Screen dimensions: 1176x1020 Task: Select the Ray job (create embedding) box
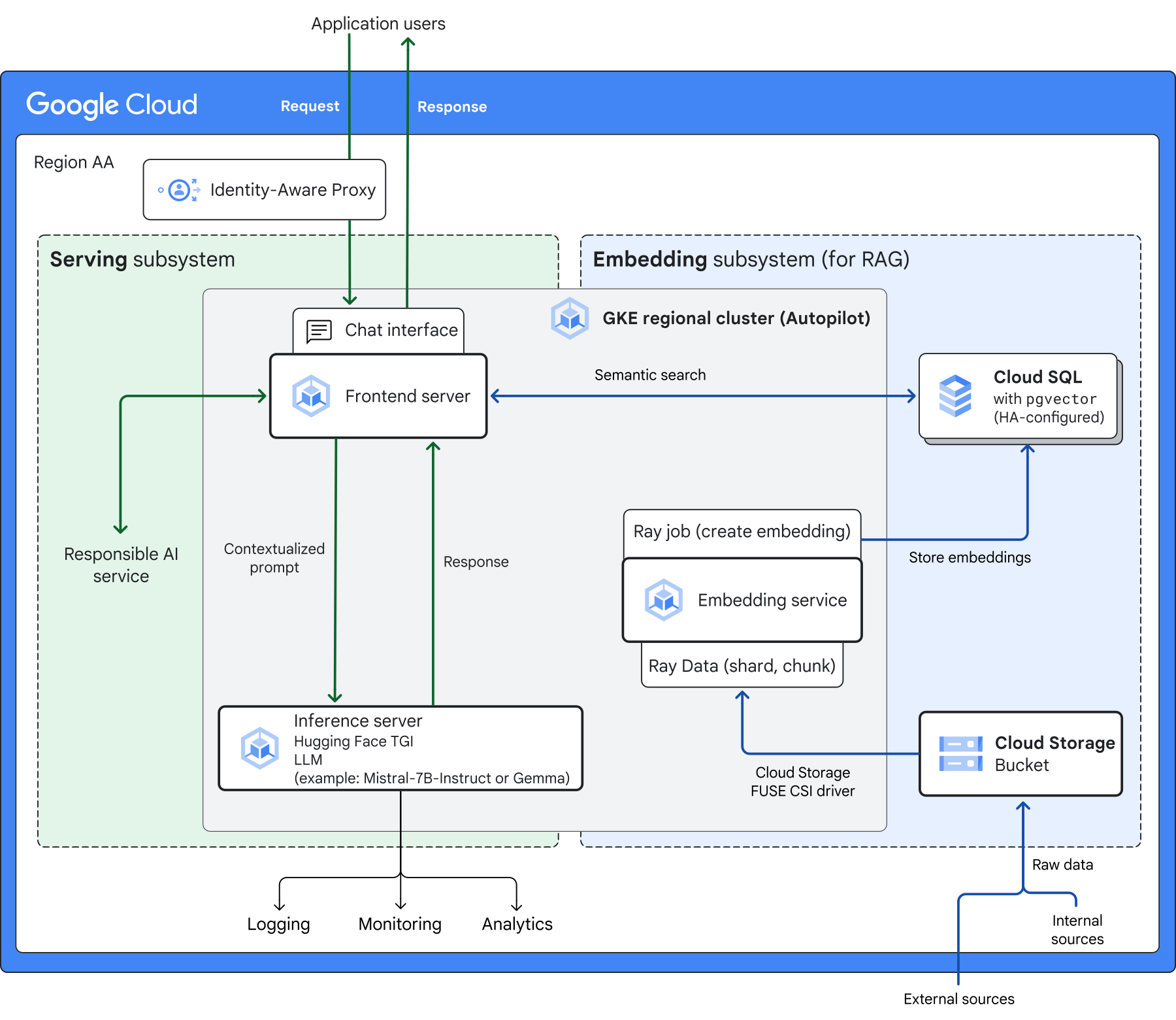[742, 532]
